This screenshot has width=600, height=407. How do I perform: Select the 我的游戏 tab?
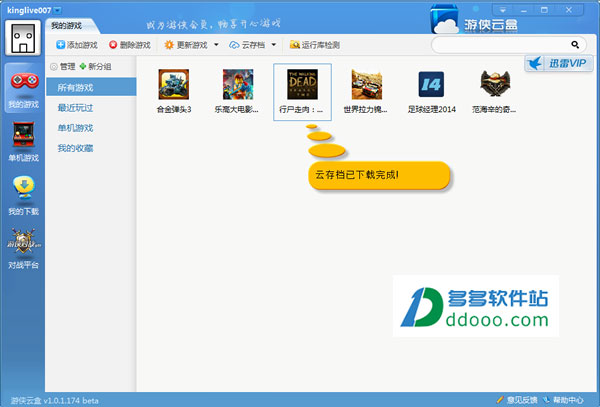coord(67,26)
